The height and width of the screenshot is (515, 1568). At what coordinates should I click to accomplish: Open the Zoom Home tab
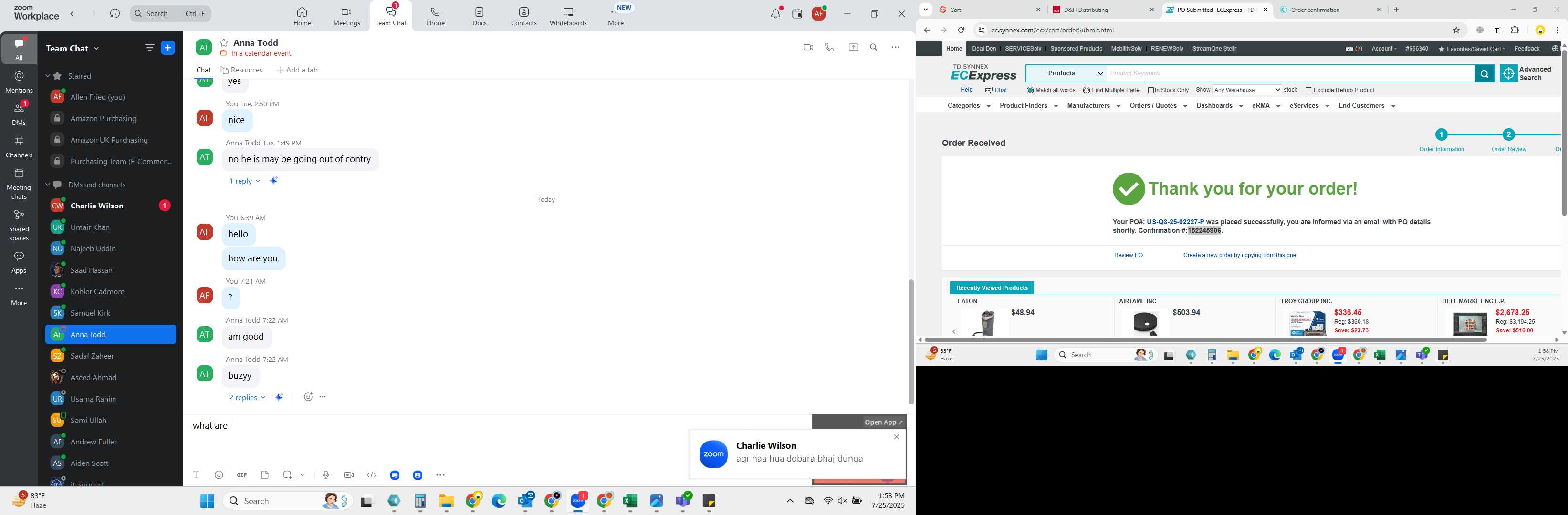[302, 16]
